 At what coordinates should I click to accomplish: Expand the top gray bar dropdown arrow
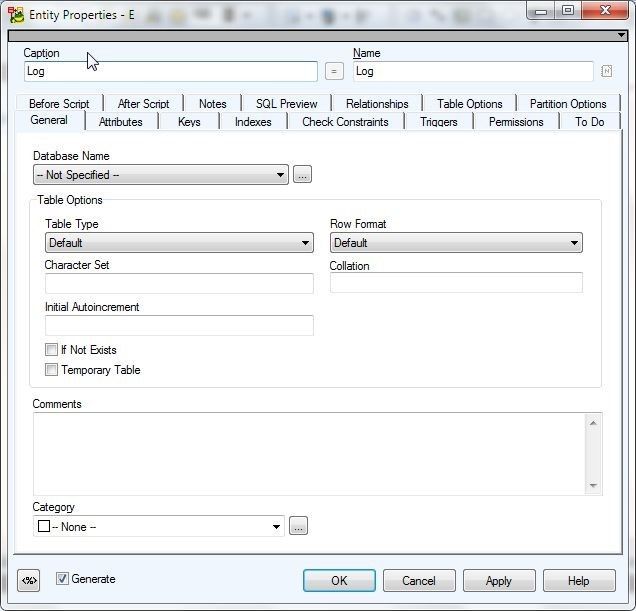(x=621, y=35)
